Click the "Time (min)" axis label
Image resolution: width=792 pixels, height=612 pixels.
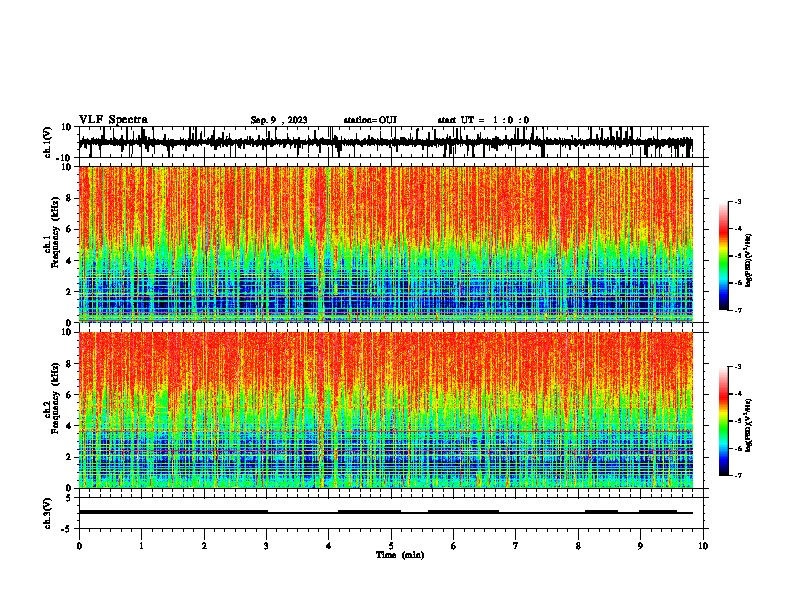tap(400, 555)
